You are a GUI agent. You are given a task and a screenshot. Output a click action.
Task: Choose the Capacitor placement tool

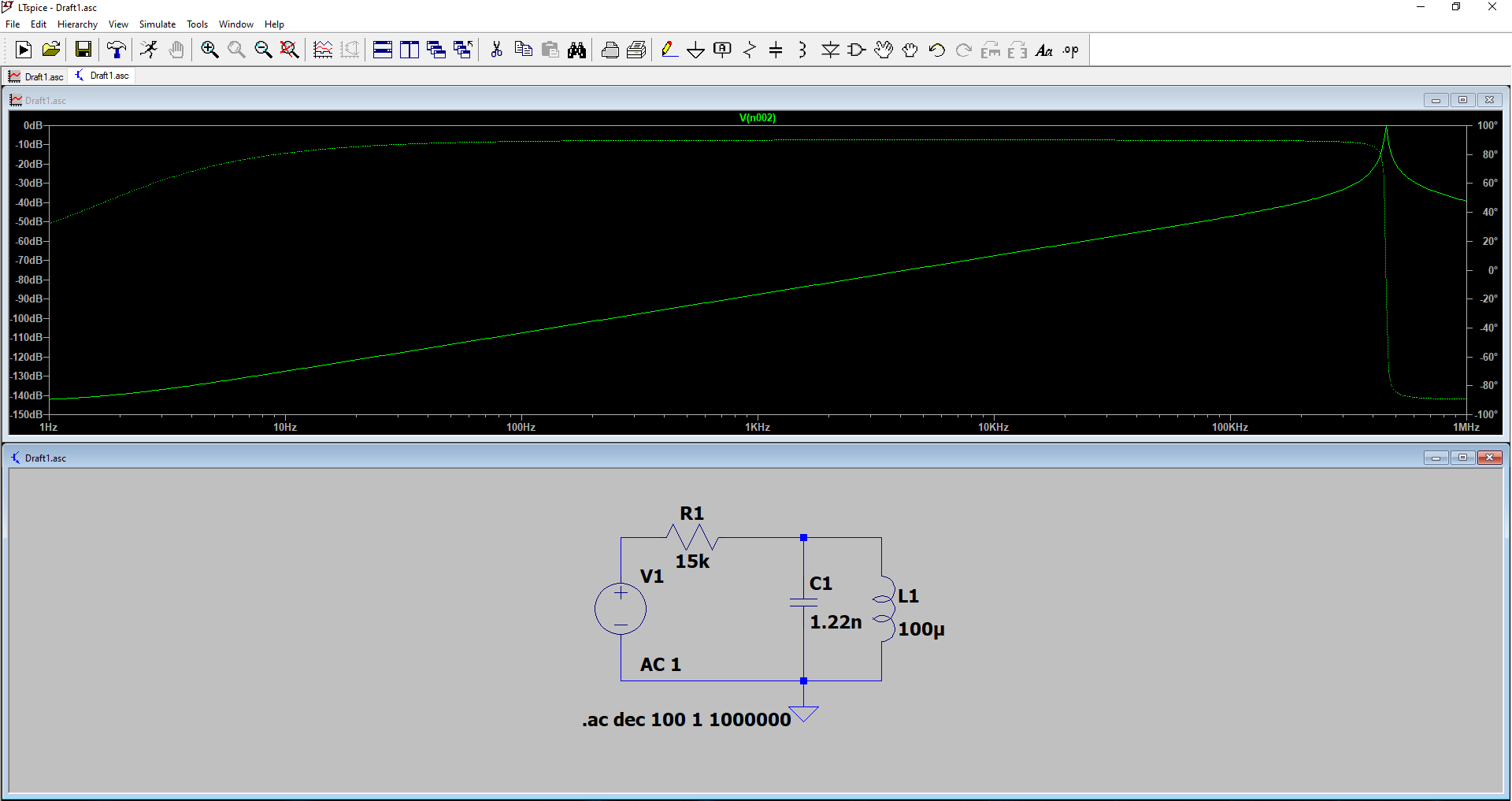(x=776, y=50)
